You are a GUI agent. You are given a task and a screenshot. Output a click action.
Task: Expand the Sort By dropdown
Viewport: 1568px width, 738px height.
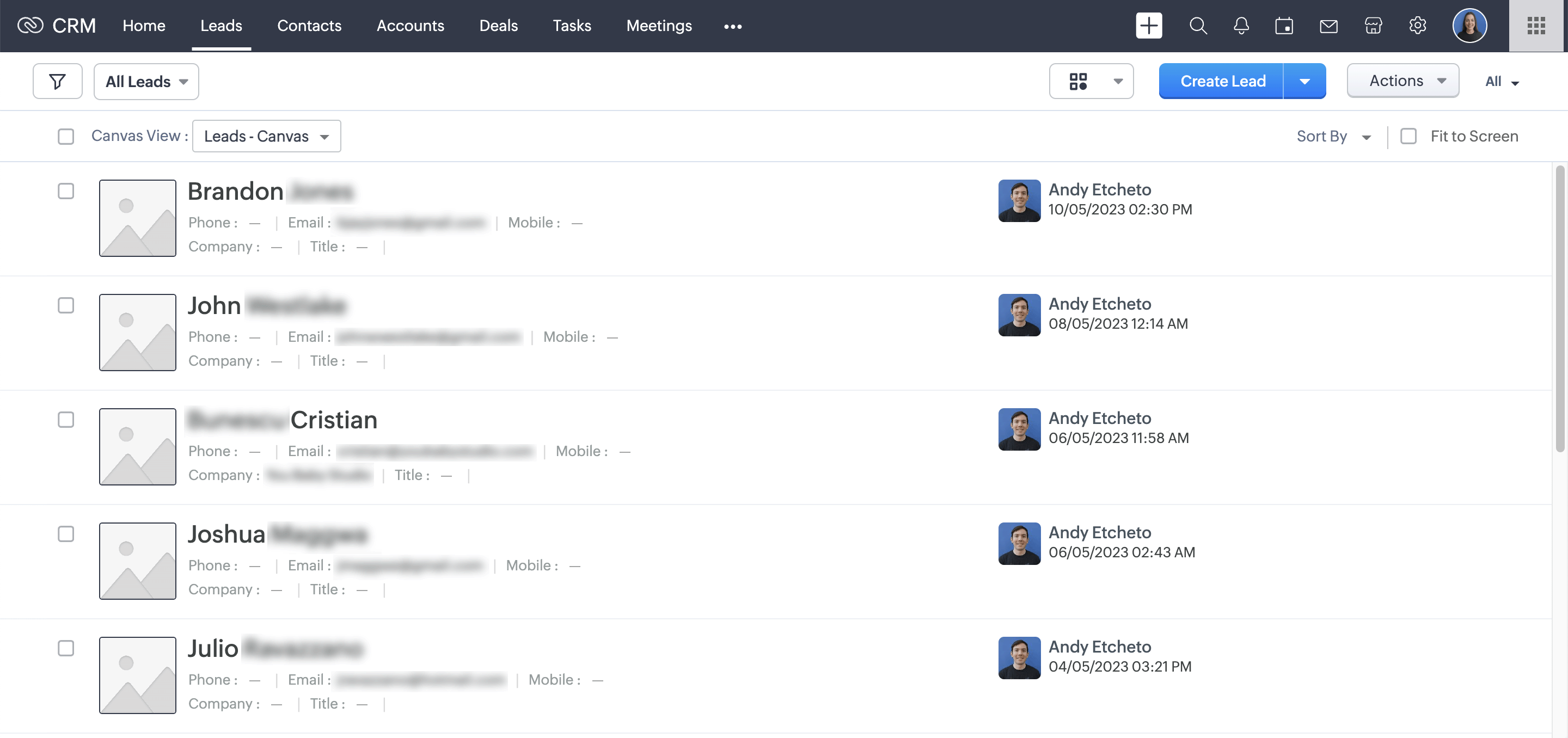[x=1333, y=136]
